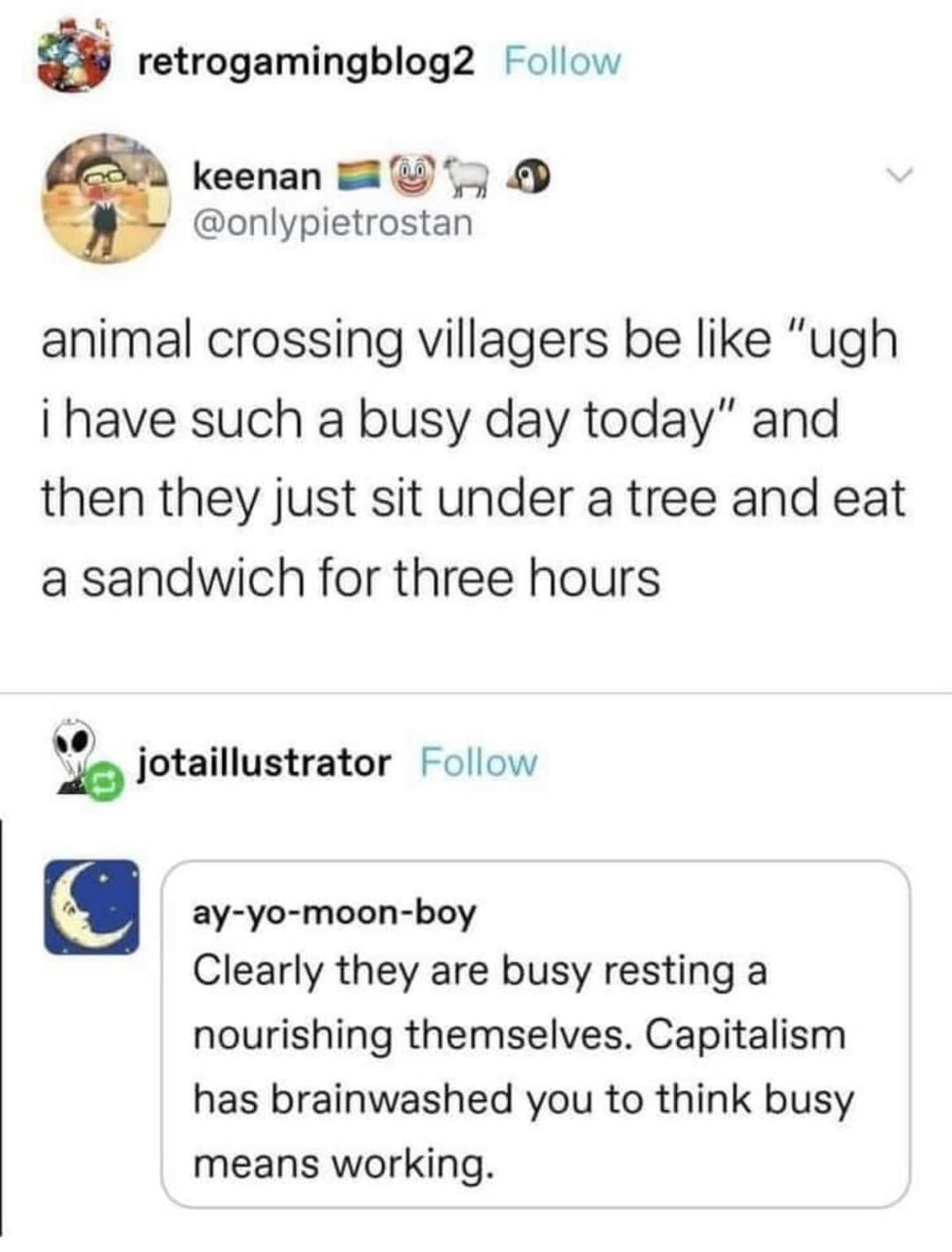Click the sheep emoji beside keenan
The height and width of the screenshot is (1252, 952).
coord(470,177)
